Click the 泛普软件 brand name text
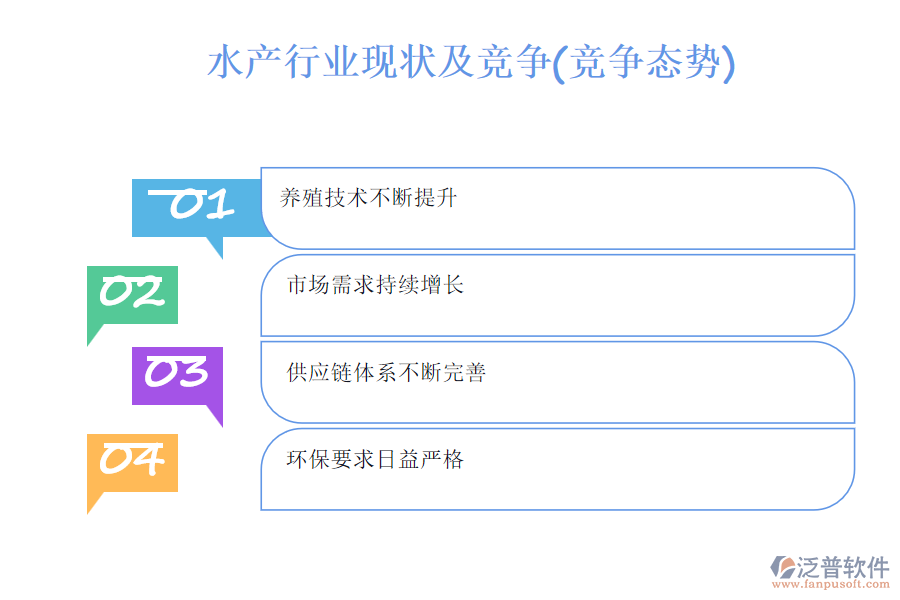The height and width of the screenshot is (600, 900). tap(843, 568)
